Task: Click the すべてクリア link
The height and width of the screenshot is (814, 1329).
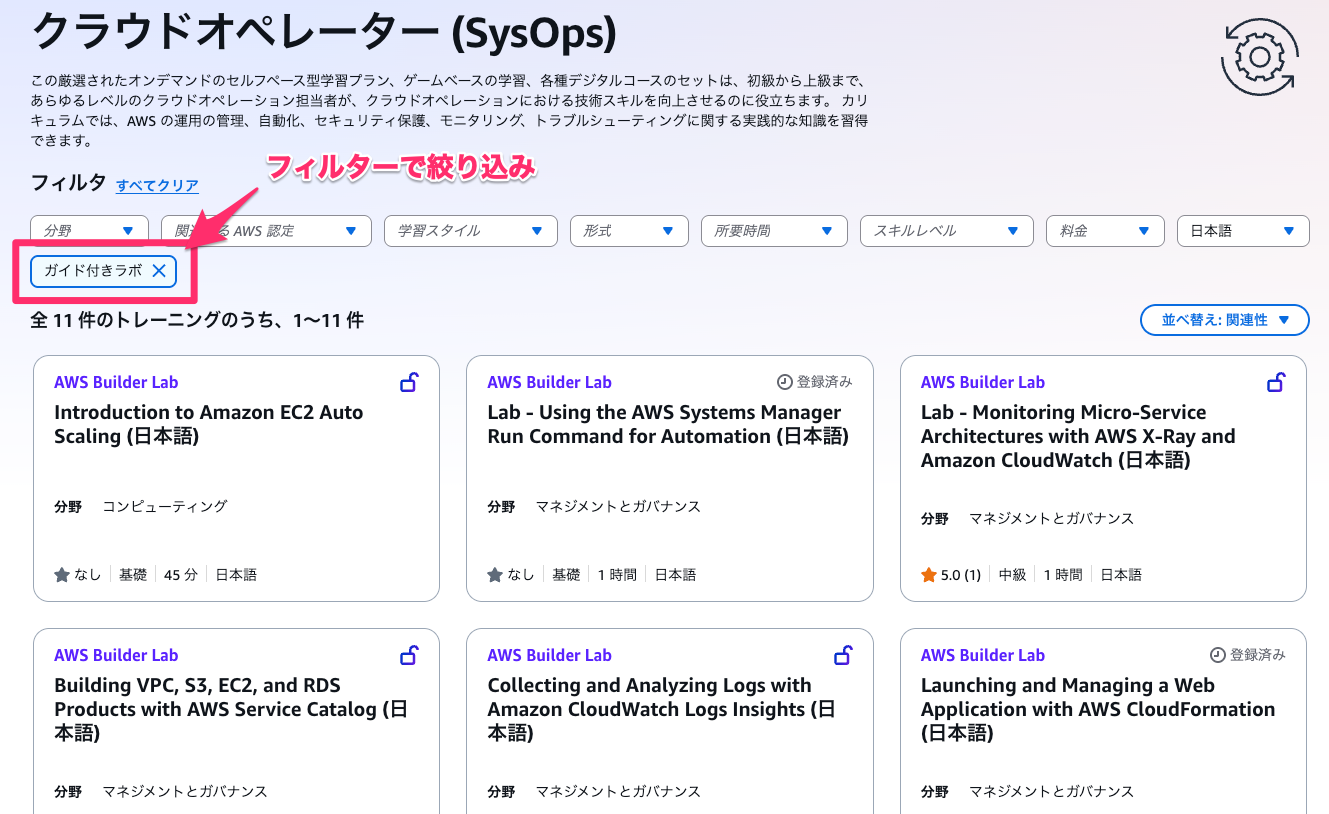Action: 157,186
